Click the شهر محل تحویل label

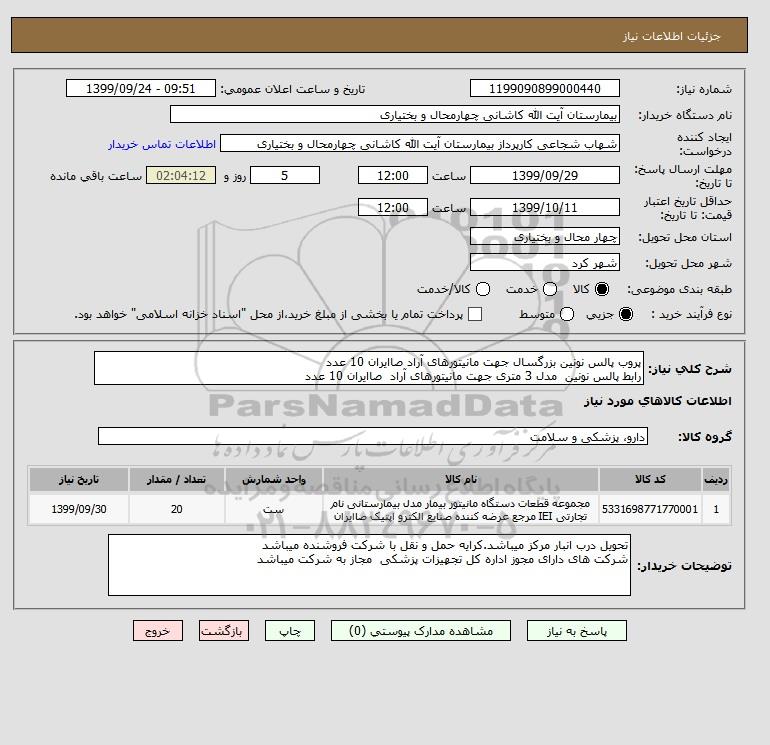pos(688,263)
